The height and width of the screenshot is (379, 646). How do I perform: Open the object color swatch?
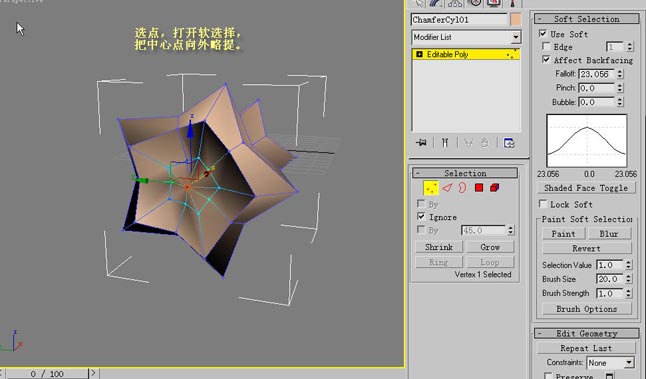coord(515,19)
